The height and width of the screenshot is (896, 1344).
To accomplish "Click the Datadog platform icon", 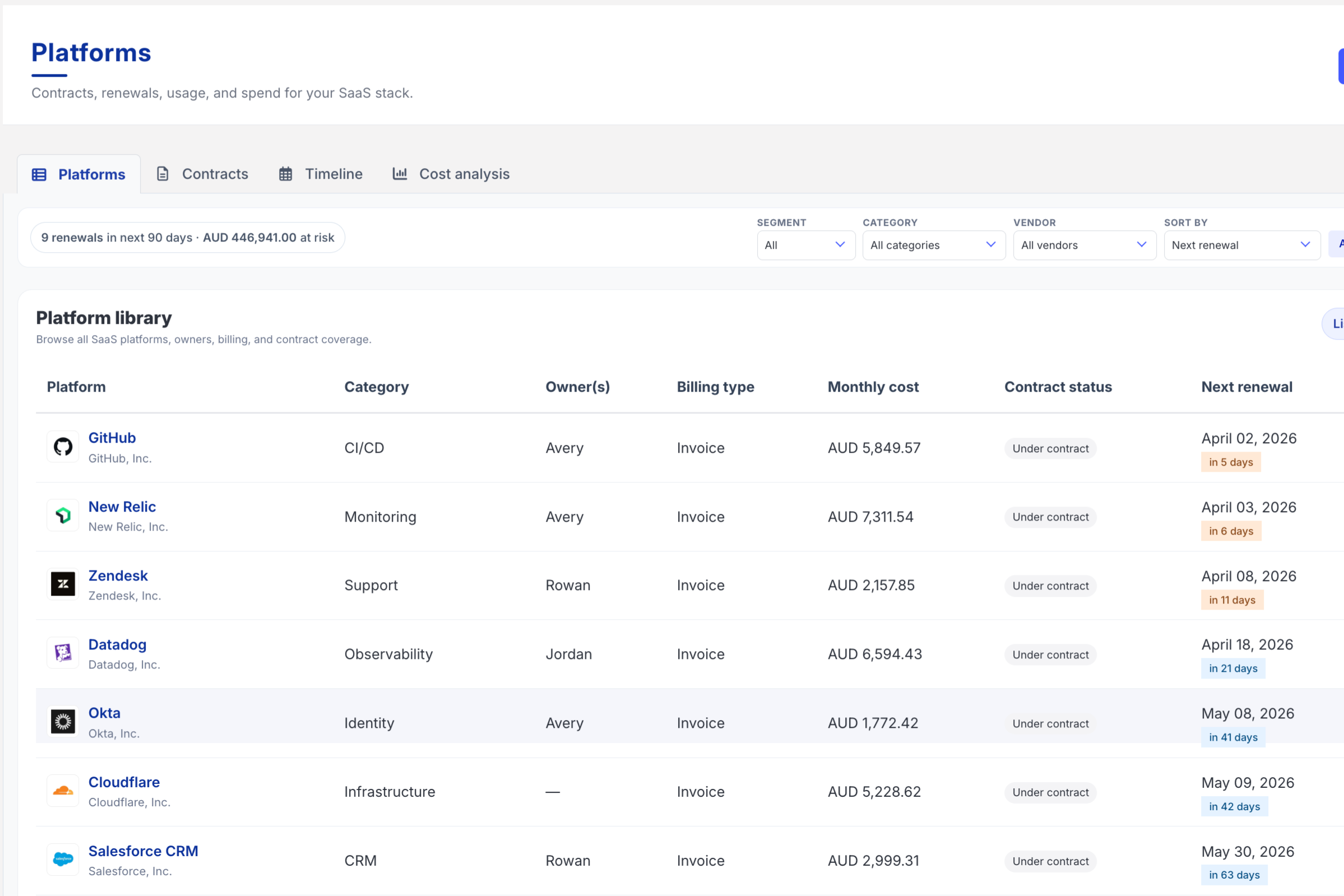I will pyautogui.click(x=63, y=653).
